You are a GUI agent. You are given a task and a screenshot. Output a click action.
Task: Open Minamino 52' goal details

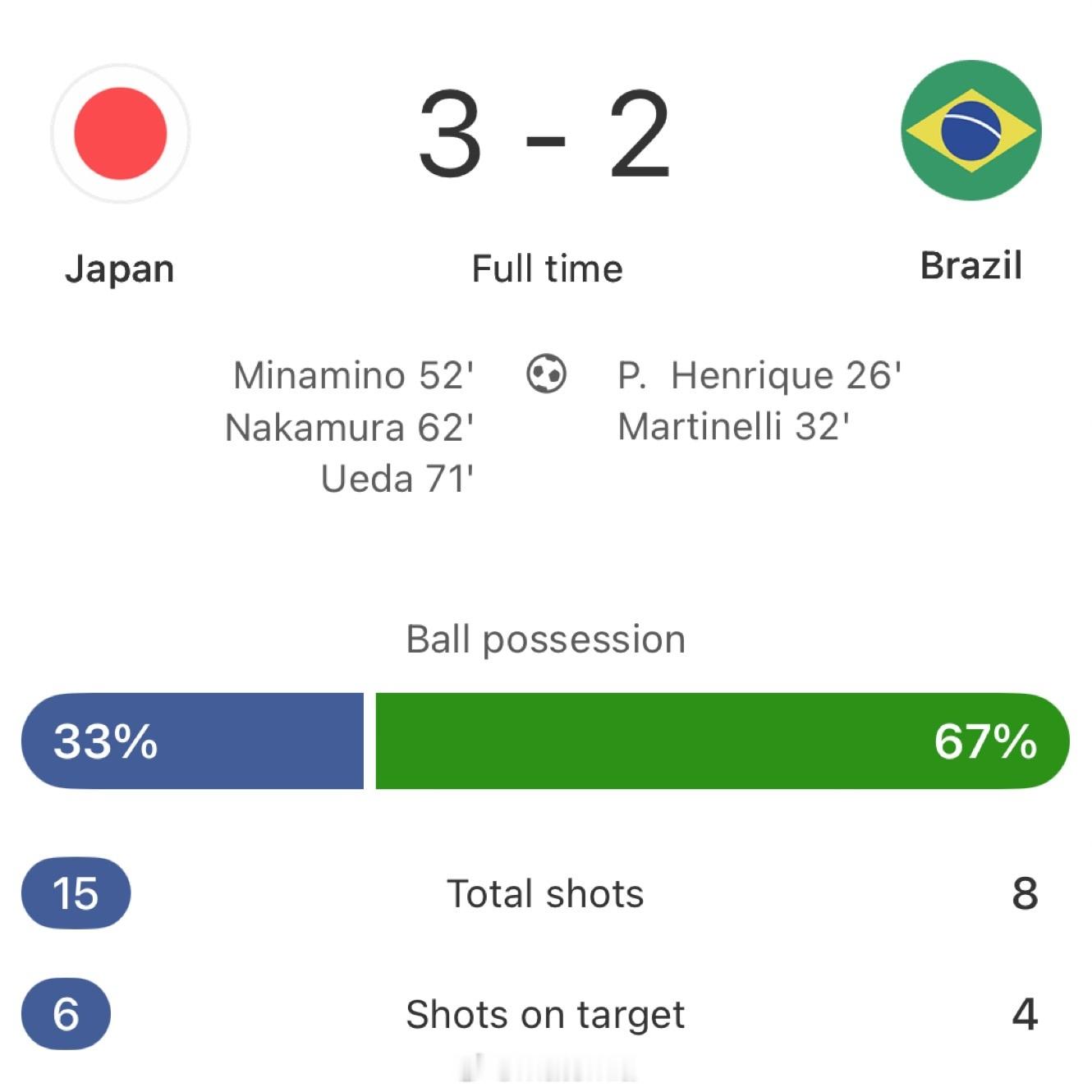tap(351, 375)
